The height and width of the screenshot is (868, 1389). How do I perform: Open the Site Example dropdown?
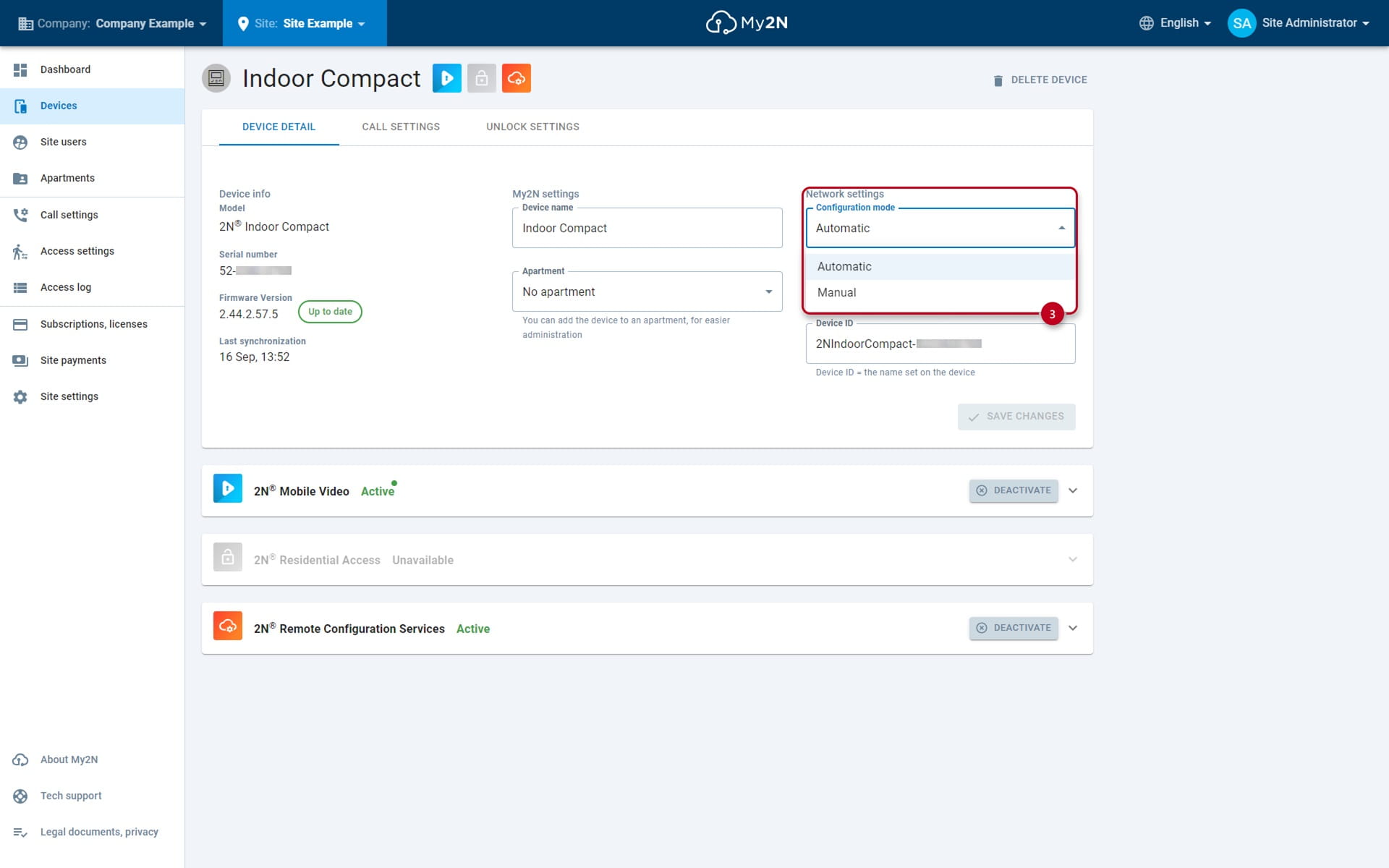tap(305, 23)
